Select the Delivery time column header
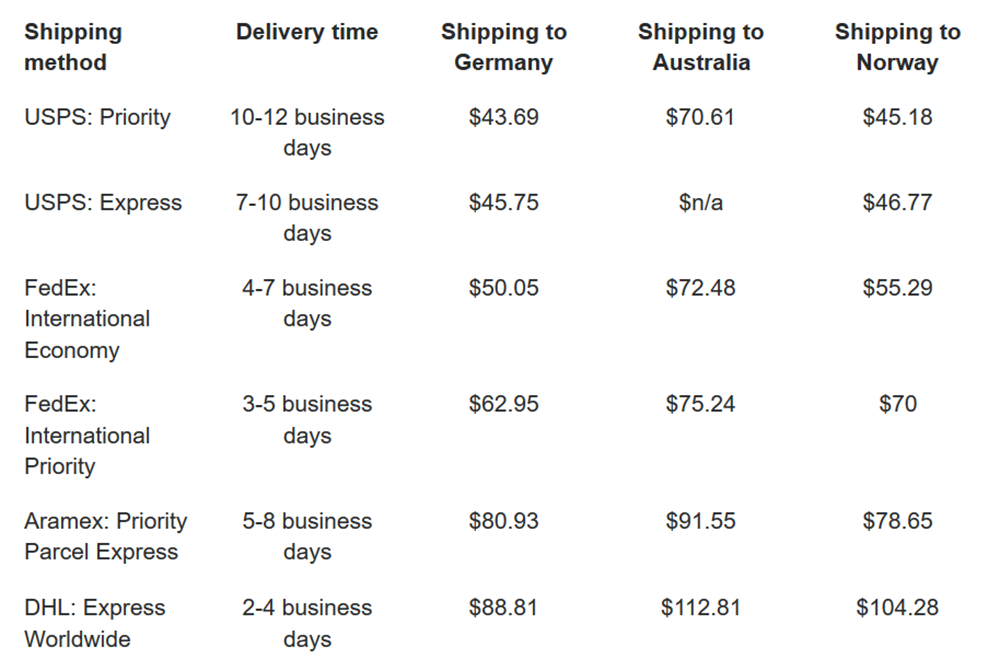1000x659 pixels. pyautogui.click(x=307, y=32)
